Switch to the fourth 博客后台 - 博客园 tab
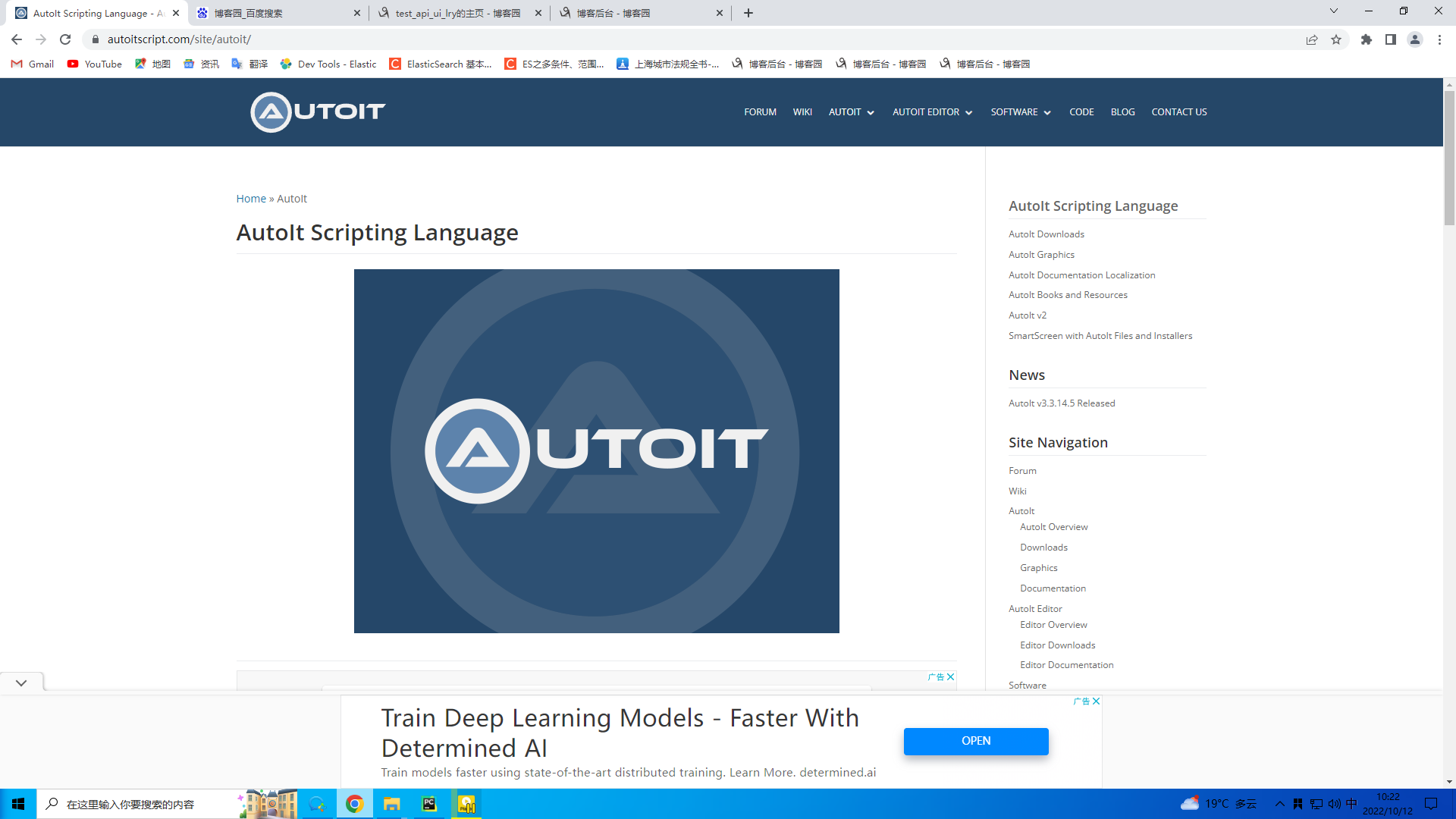This screenshot has height=819, width=1456. click(x=639, y=13)
